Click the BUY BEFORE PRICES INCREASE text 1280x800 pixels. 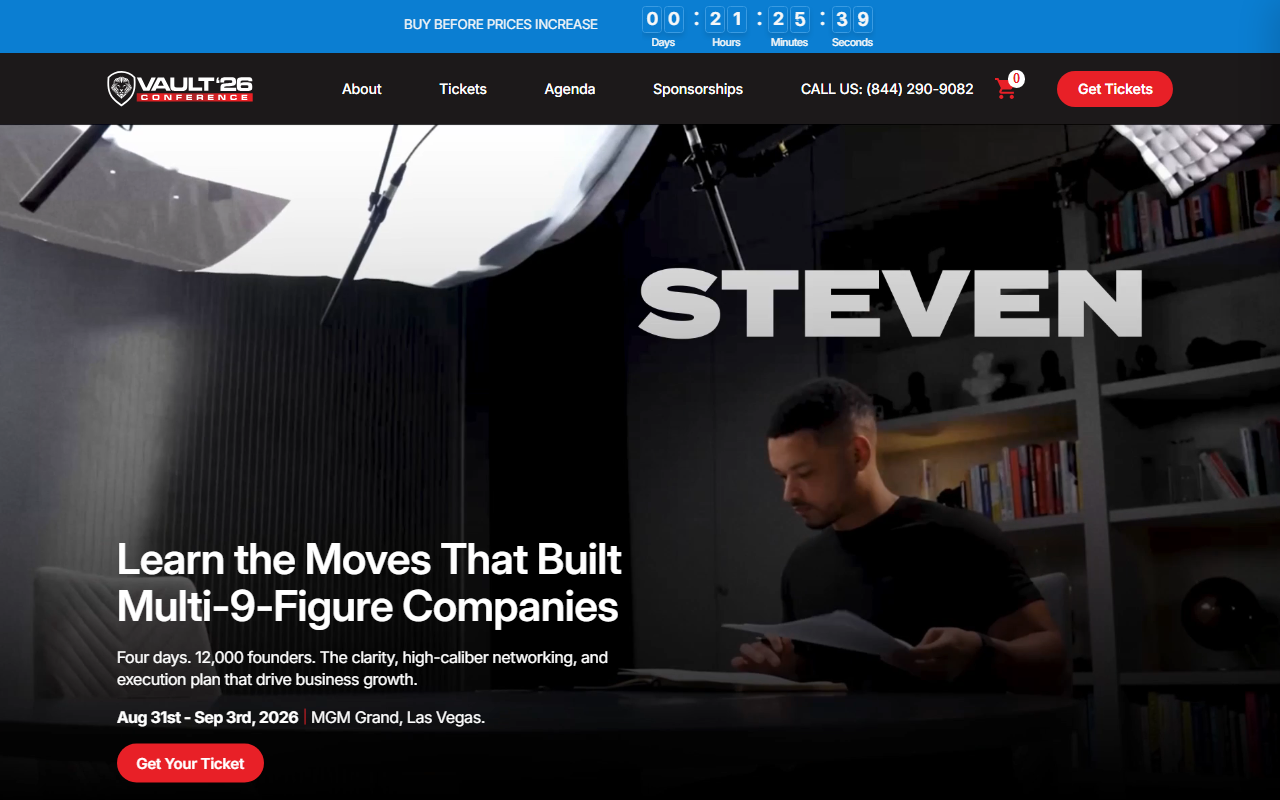pos(501,24)
